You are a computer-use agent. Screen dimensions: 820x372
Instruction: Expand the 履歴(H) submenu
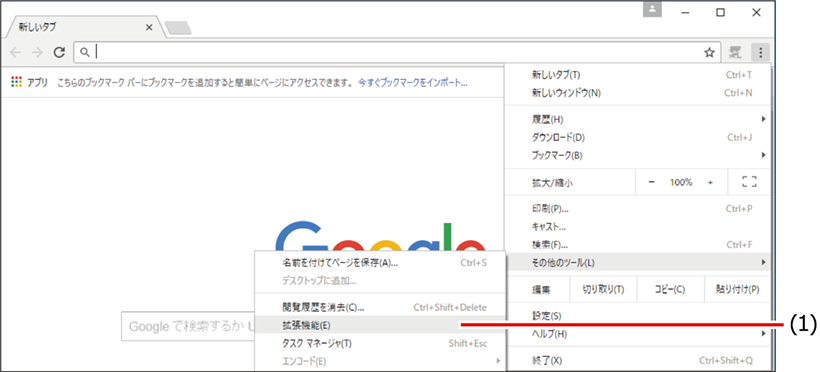point(637,120)
